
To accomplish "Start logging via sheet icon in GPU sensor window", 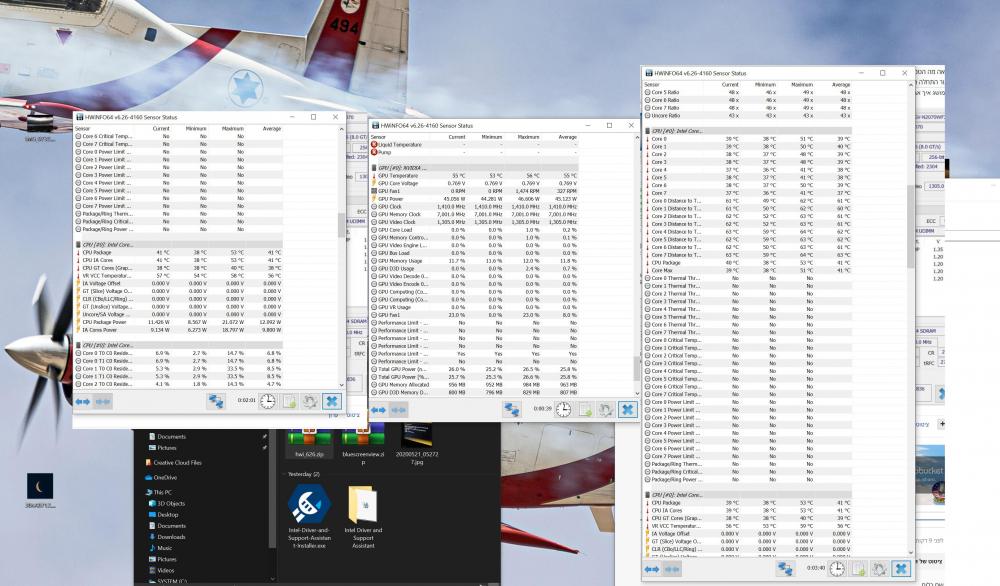I will [x=585, y=410].
